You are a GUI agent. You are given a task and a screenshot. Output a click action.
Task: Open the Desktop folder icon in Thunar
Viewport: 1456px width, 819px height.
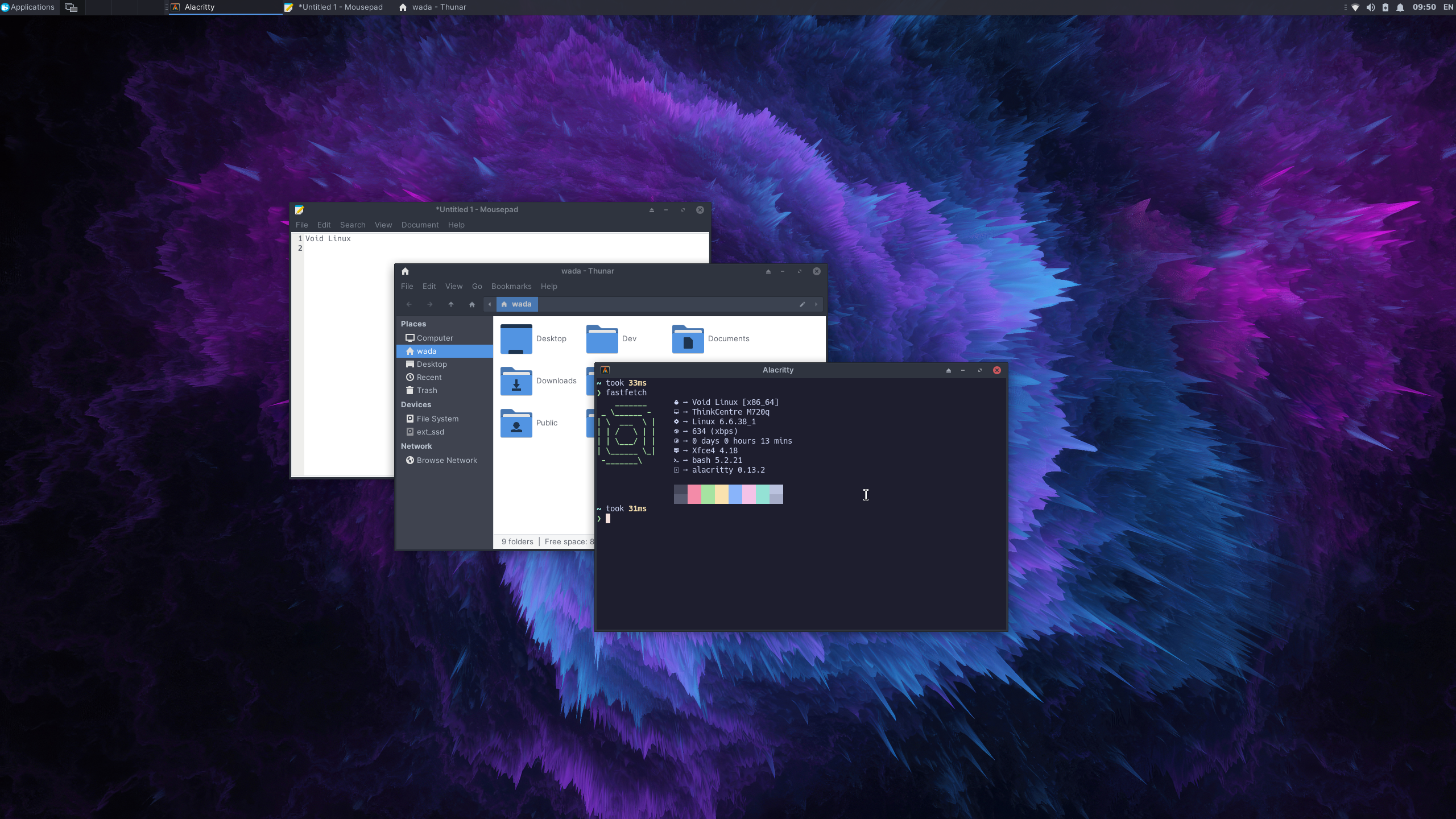coord(516,339)
